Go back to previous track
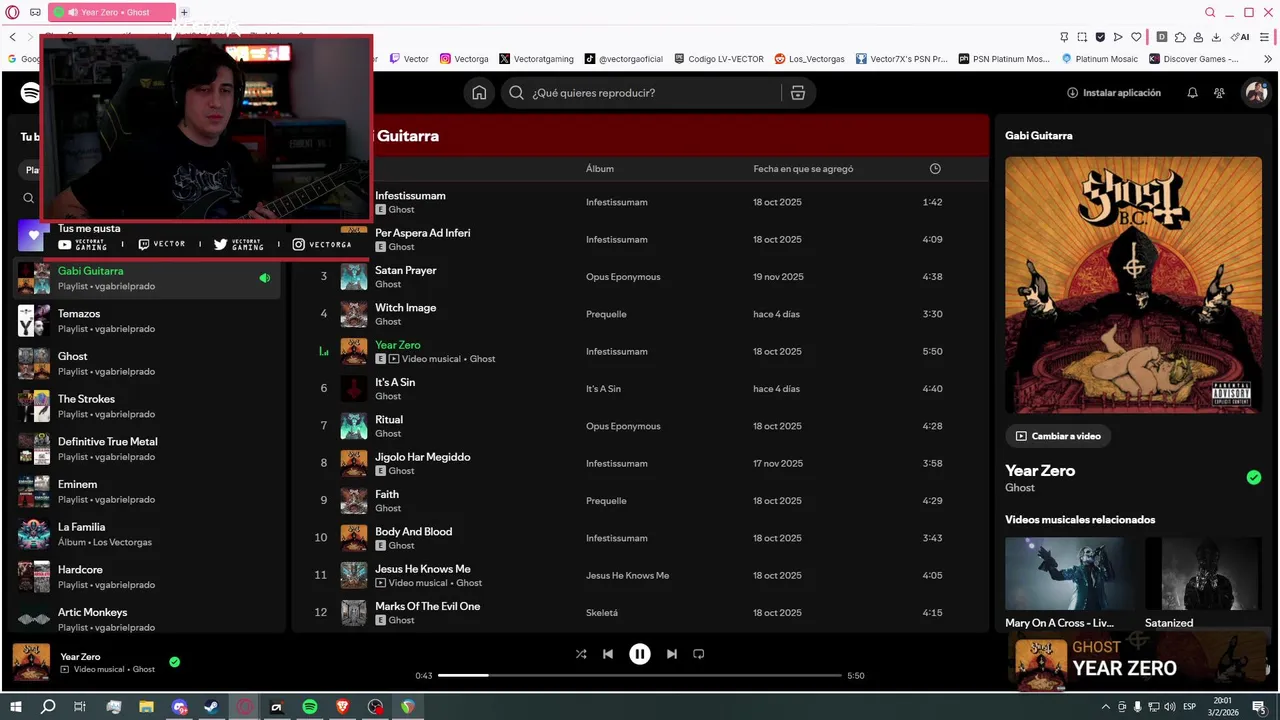 tap(608, 654)
